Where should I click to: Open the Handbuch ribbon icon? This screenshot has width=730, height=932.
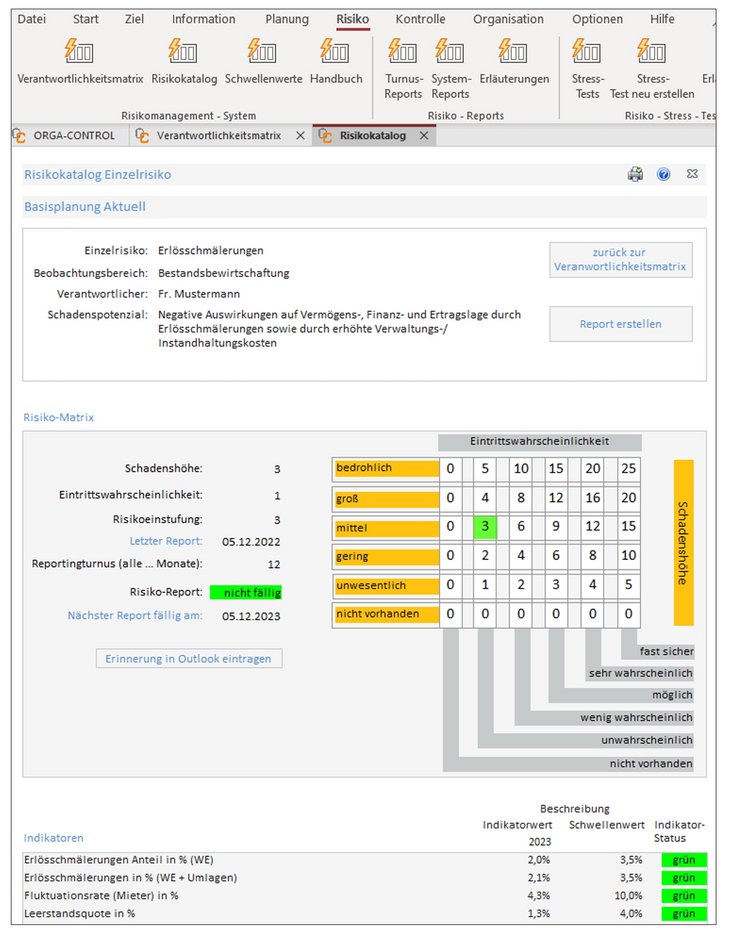336,52
